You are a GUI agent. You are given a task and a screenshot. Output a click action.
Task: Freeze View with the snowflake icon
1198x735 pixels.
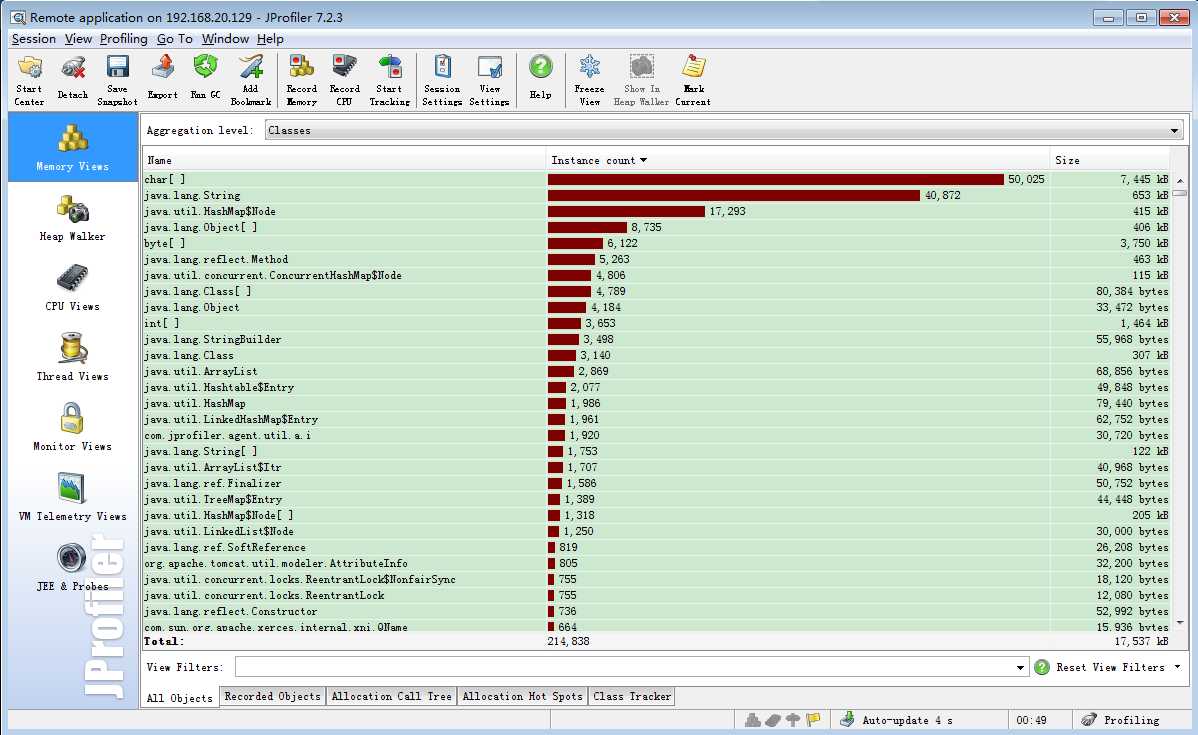(x=589, y=67)
